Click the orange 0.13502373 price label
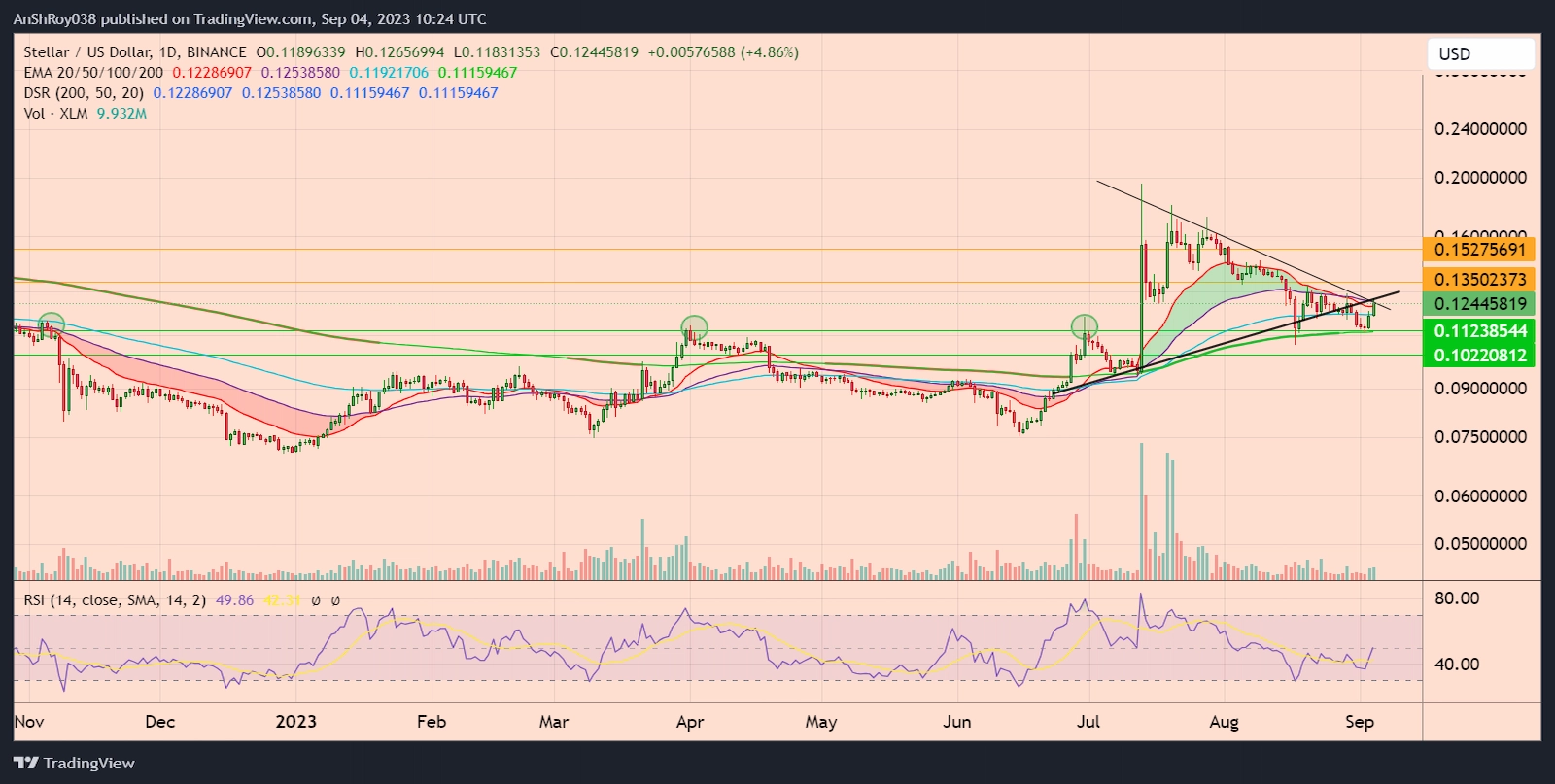This screenshot has height=784, width=1555. click(x=1480, y=280)
